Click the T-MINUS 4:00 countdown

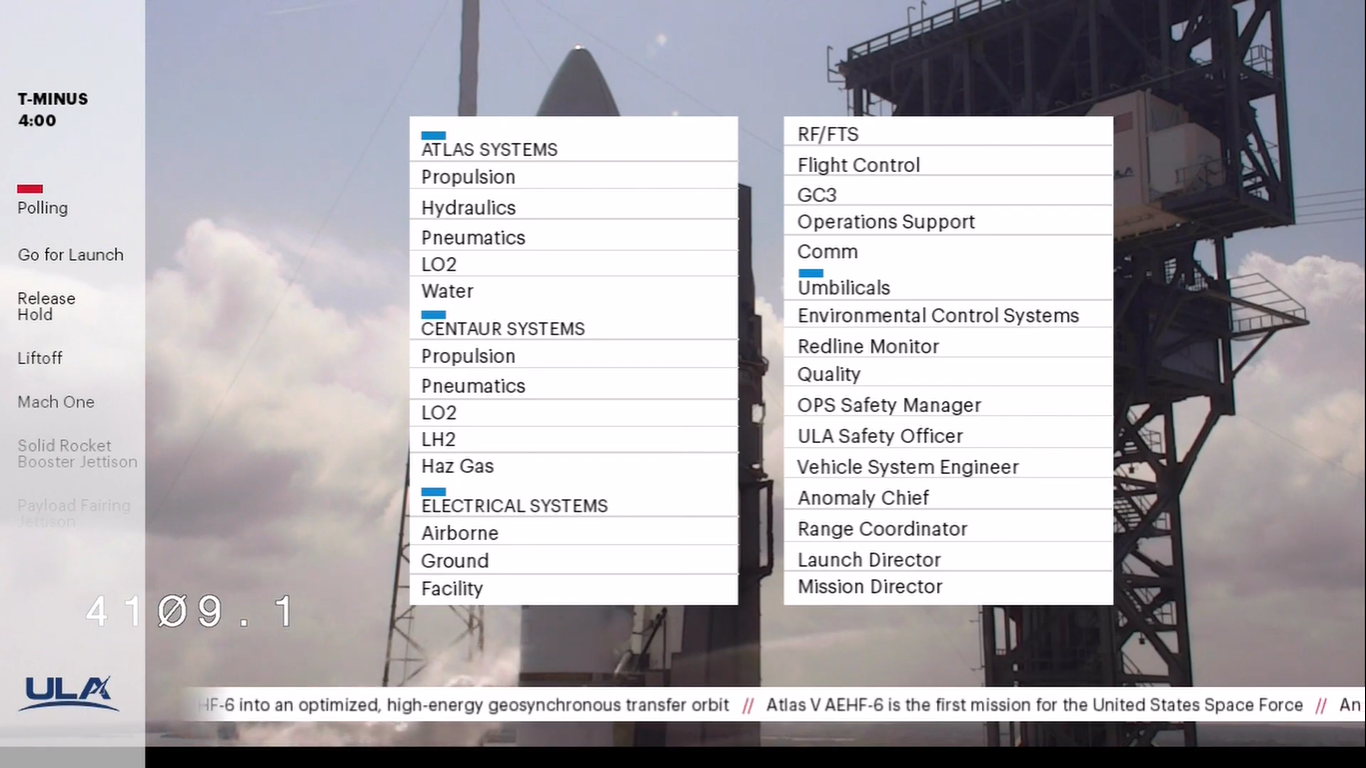52,110
